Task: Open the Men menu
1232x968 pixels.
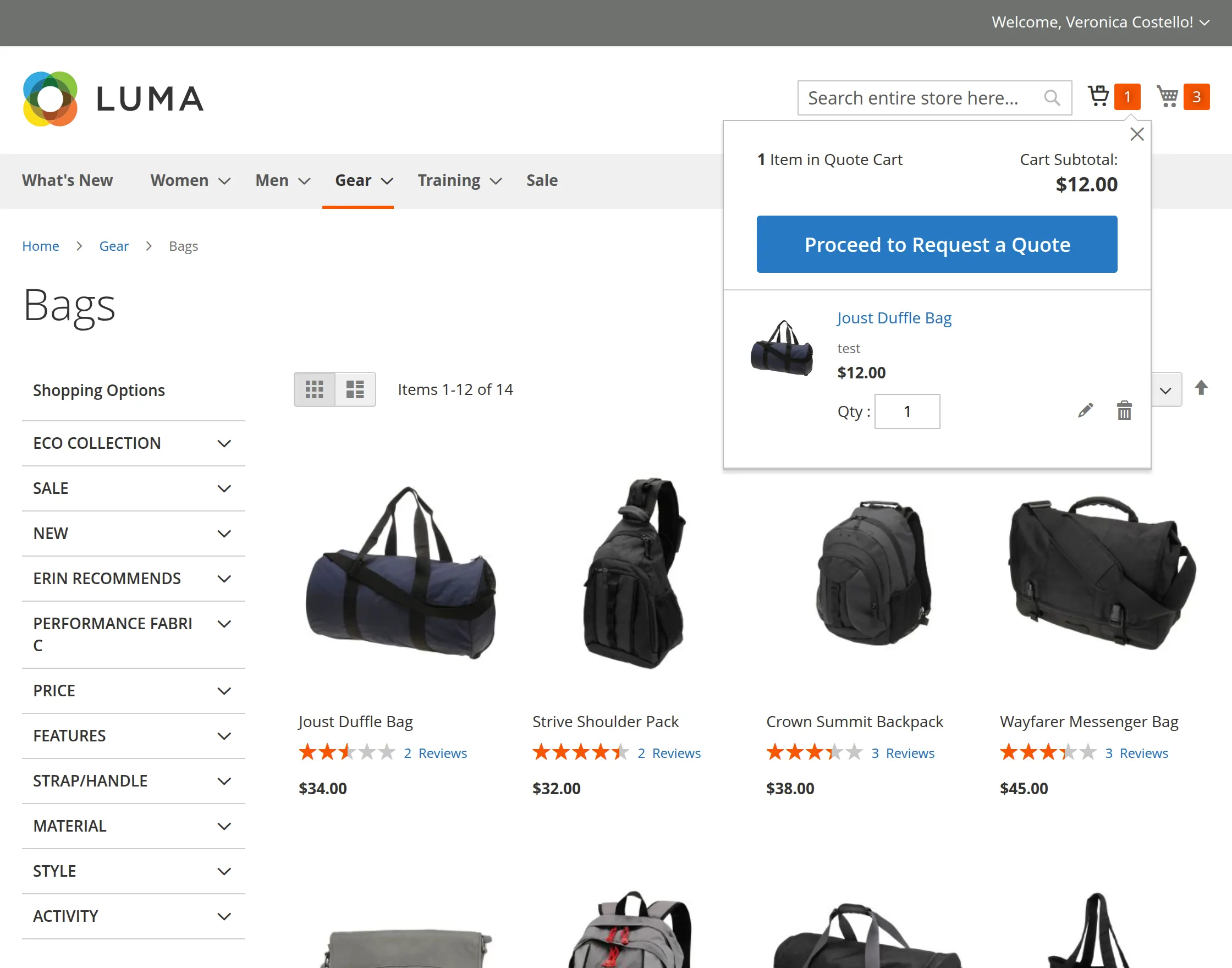Action: (x=283, y=180)
